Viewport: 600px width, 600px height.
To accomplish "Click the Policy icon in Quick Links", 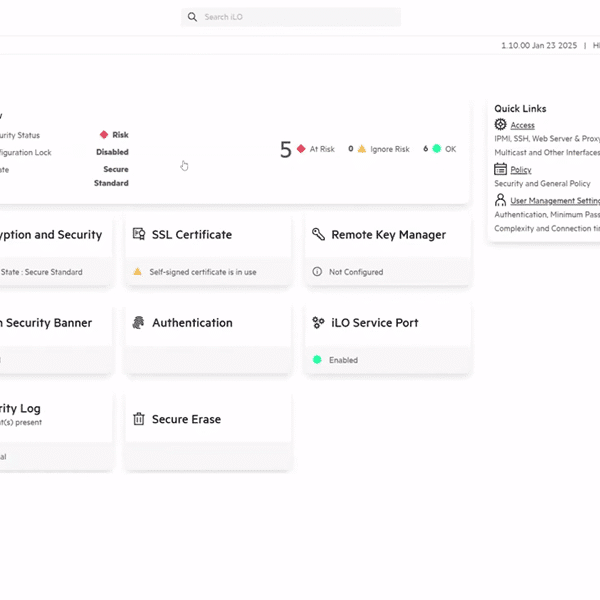I will point(501,170).
